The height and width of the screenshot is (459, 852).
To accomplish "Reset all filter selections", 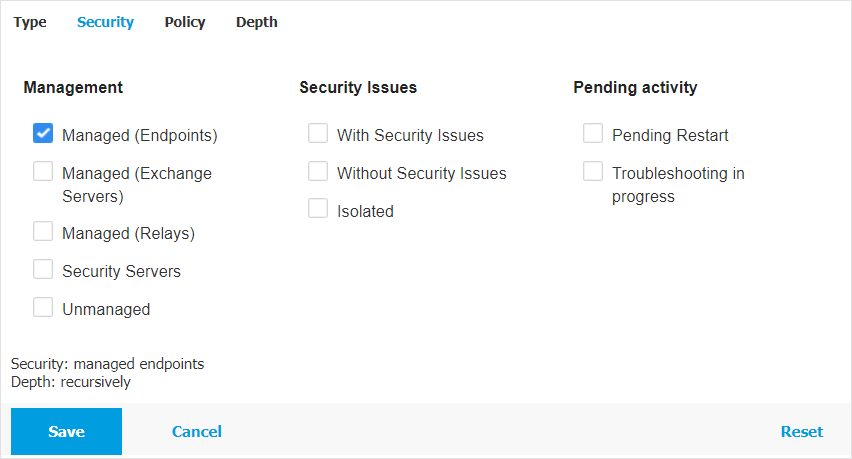I will coord(802,432).
